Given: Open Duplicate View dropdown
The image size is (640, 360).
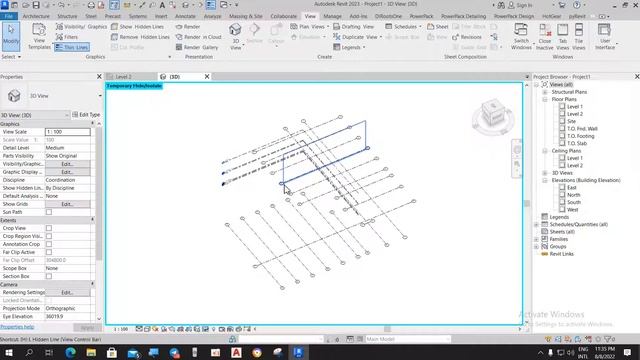Looking at the screenshot, I should tap(358, 37).
